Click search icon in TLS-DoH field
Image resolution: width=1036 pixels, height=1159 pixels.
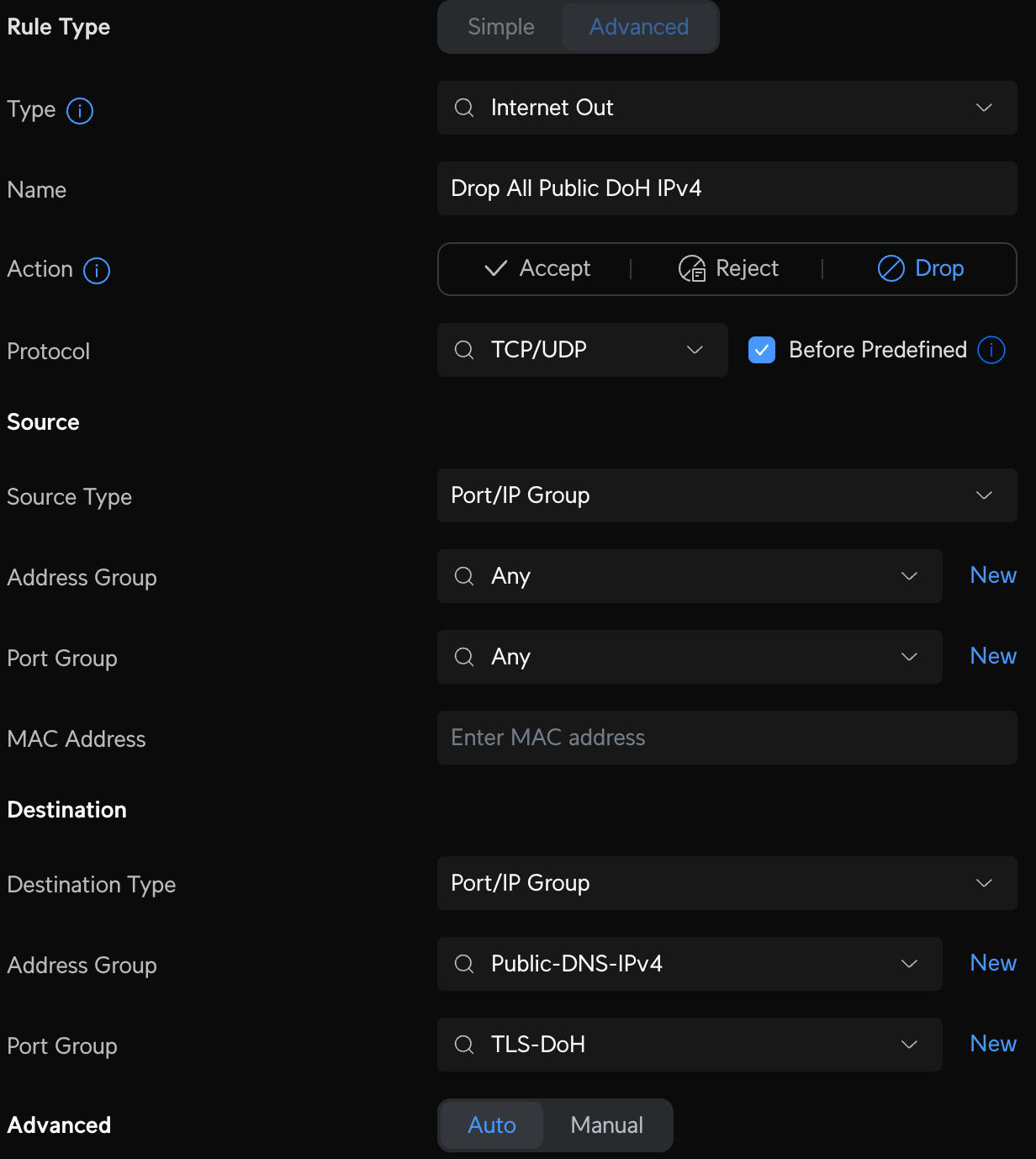point(464,1045)
